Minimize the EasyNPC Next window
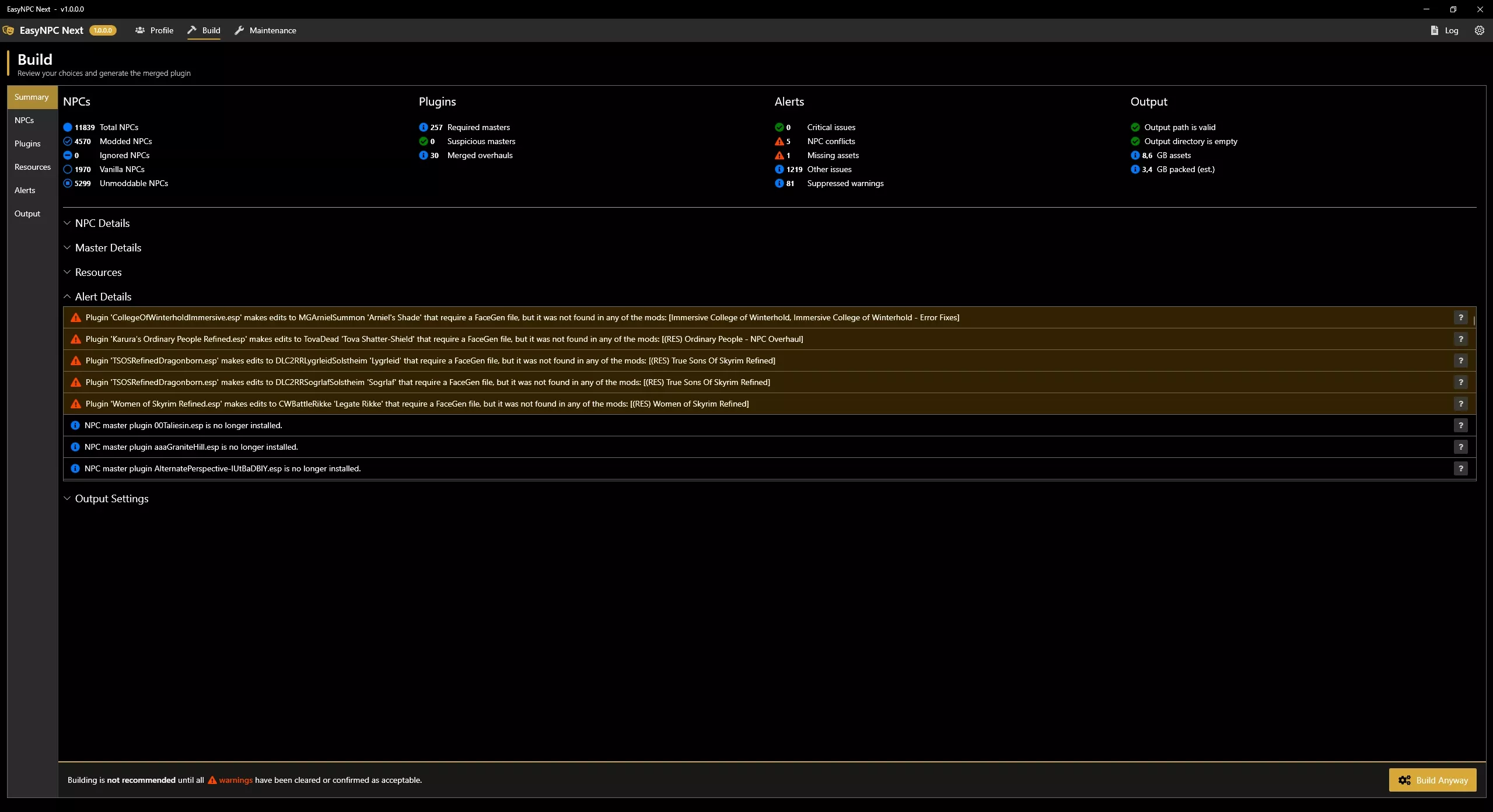Viewport: 1493px width, 812px height. 1426,9
